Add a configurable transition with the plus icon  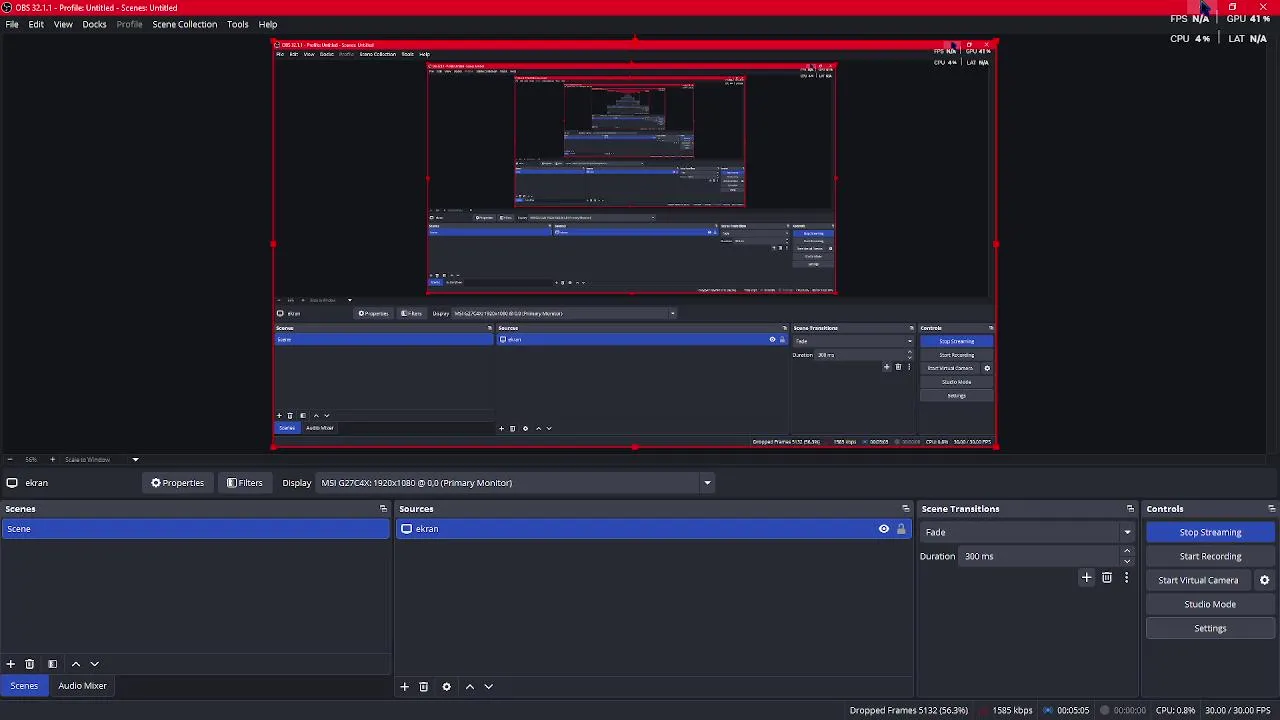point(1087,578)
